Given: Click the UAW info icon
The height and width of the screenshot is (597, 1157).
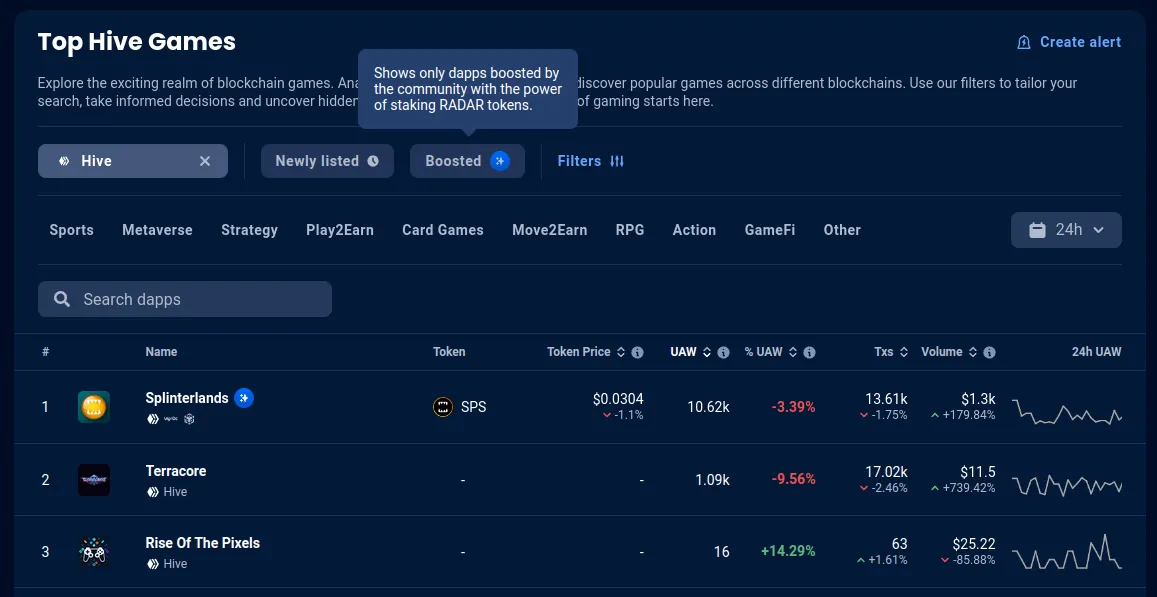Looking at the screenshot, I should (723, 353).
